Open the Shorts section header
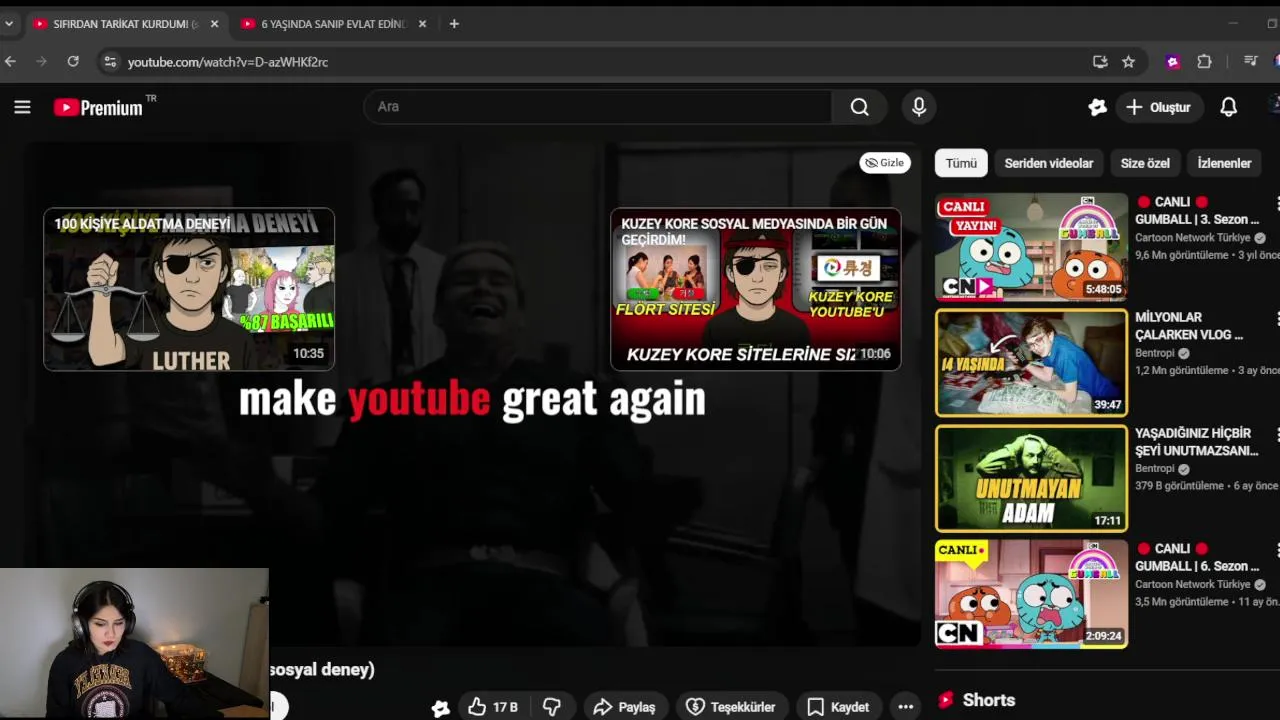The image size is (1280, 720). coord(976,700)
